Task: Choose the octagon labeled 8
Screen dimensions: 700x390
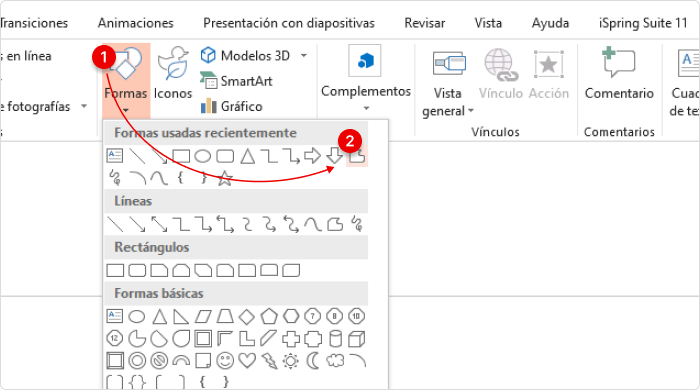Action: tap(335, 316)
